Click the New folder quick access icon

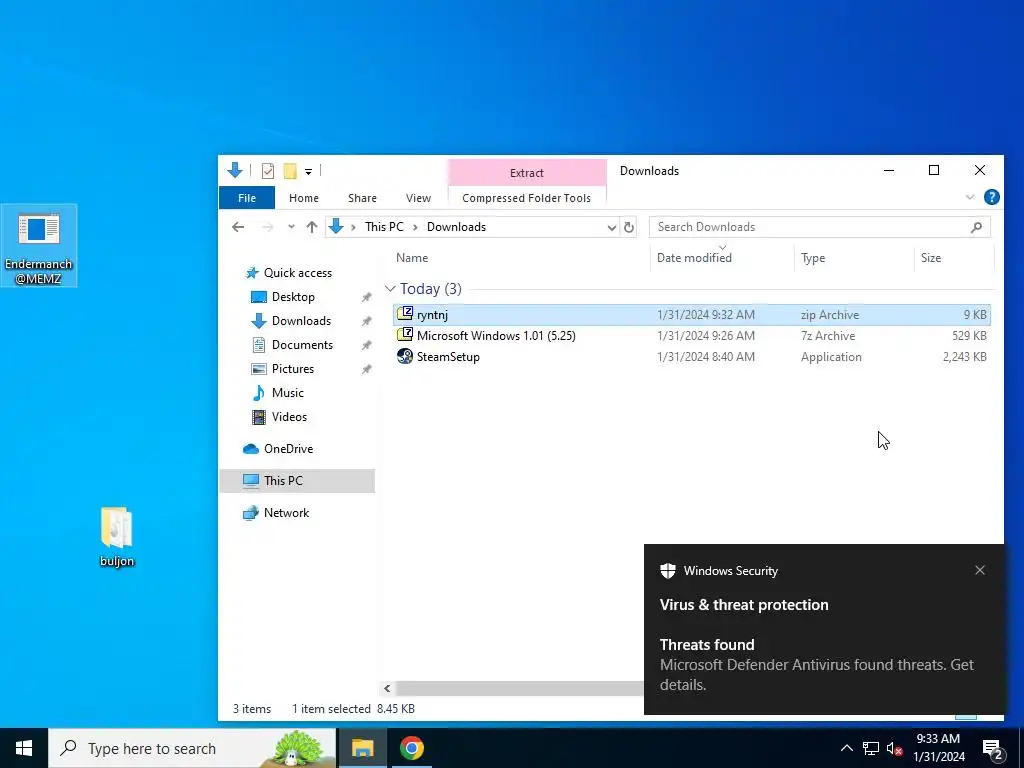pos(290,171)
